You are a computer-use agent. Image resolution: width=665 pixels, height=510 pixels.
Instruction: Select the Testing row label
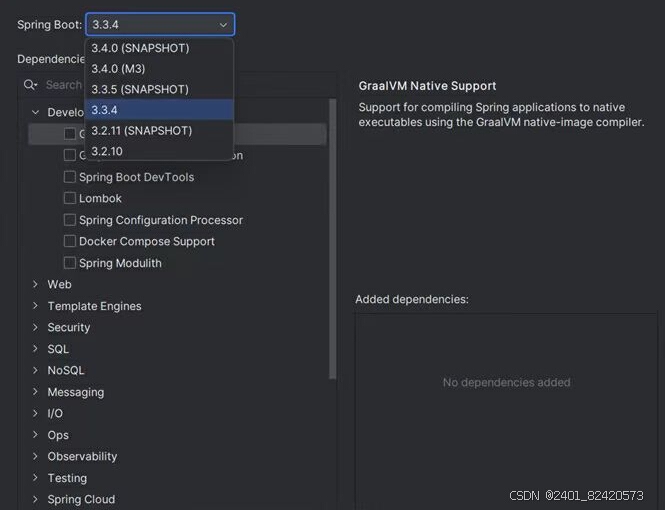pyautogui.click(x=67, y=478)
